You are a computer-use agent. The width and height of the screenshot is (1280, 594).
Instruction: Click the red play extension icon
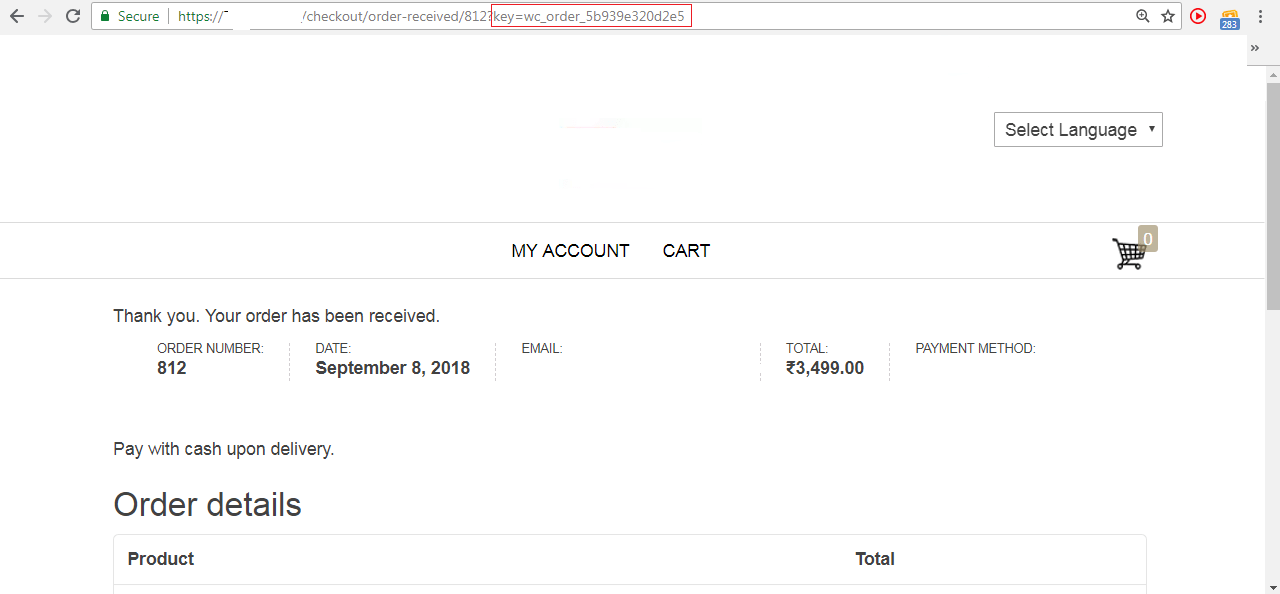[x=1198, y=16]
